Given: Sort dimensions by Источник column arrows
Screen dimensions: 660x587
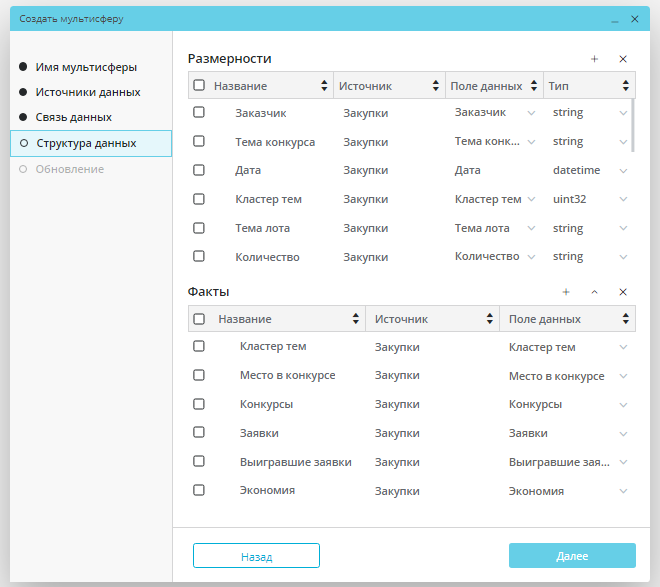Looking at the screenshot, I should click(436, 86).
